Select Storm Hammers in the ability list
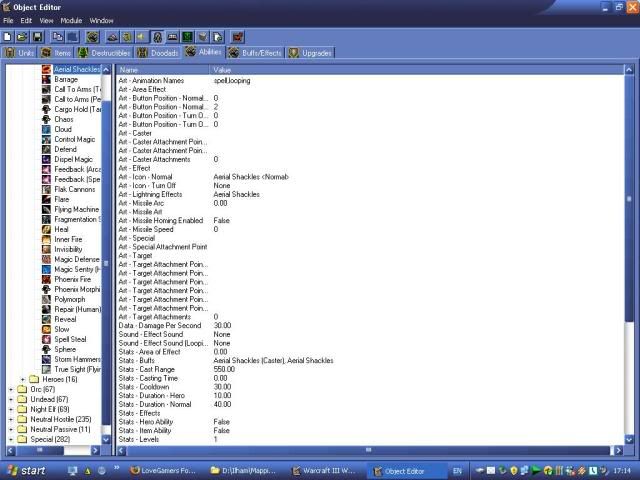 pos(77,359)
